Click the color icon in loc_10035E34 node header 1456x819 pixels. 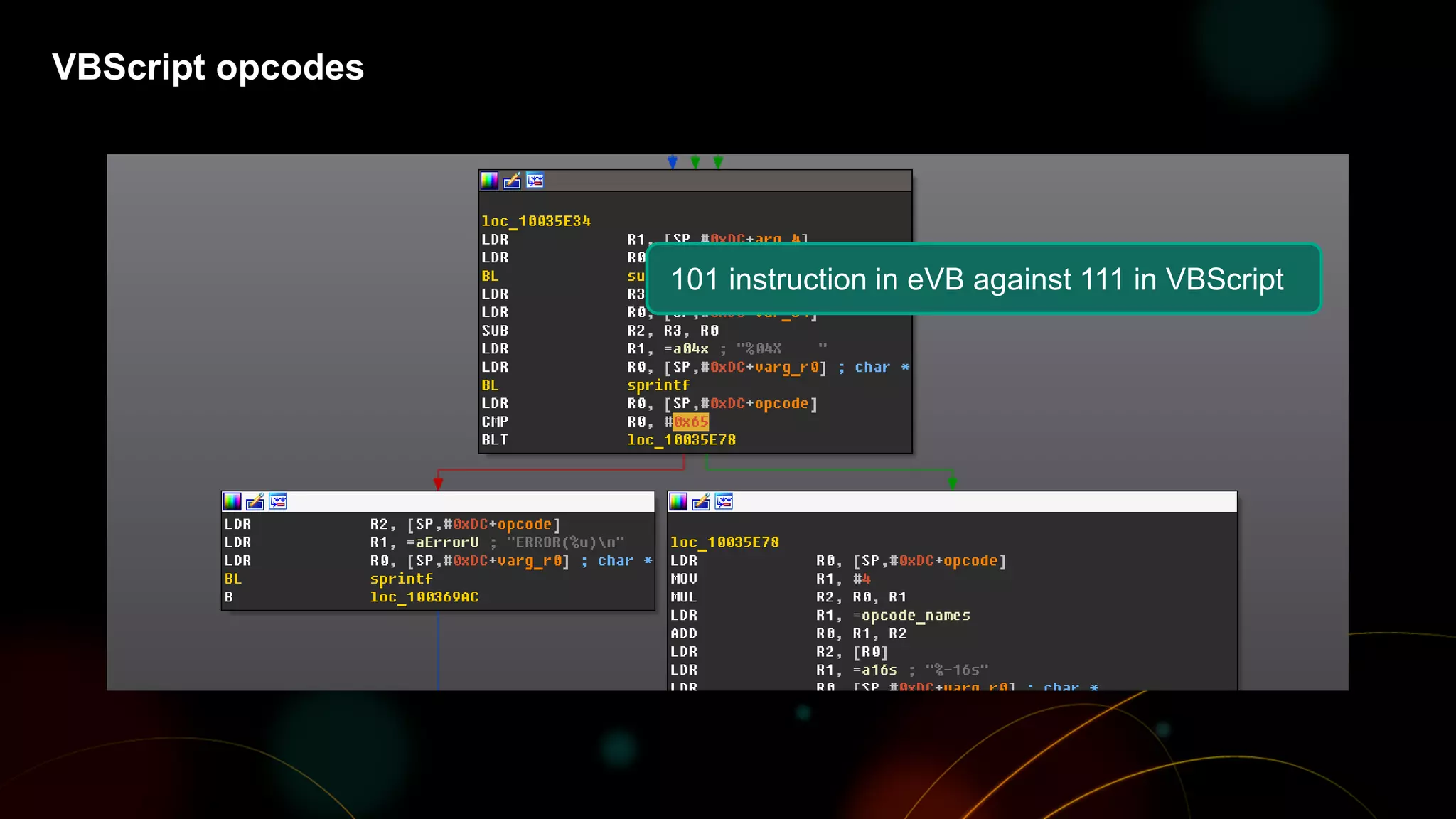click(x=489, y=181)
